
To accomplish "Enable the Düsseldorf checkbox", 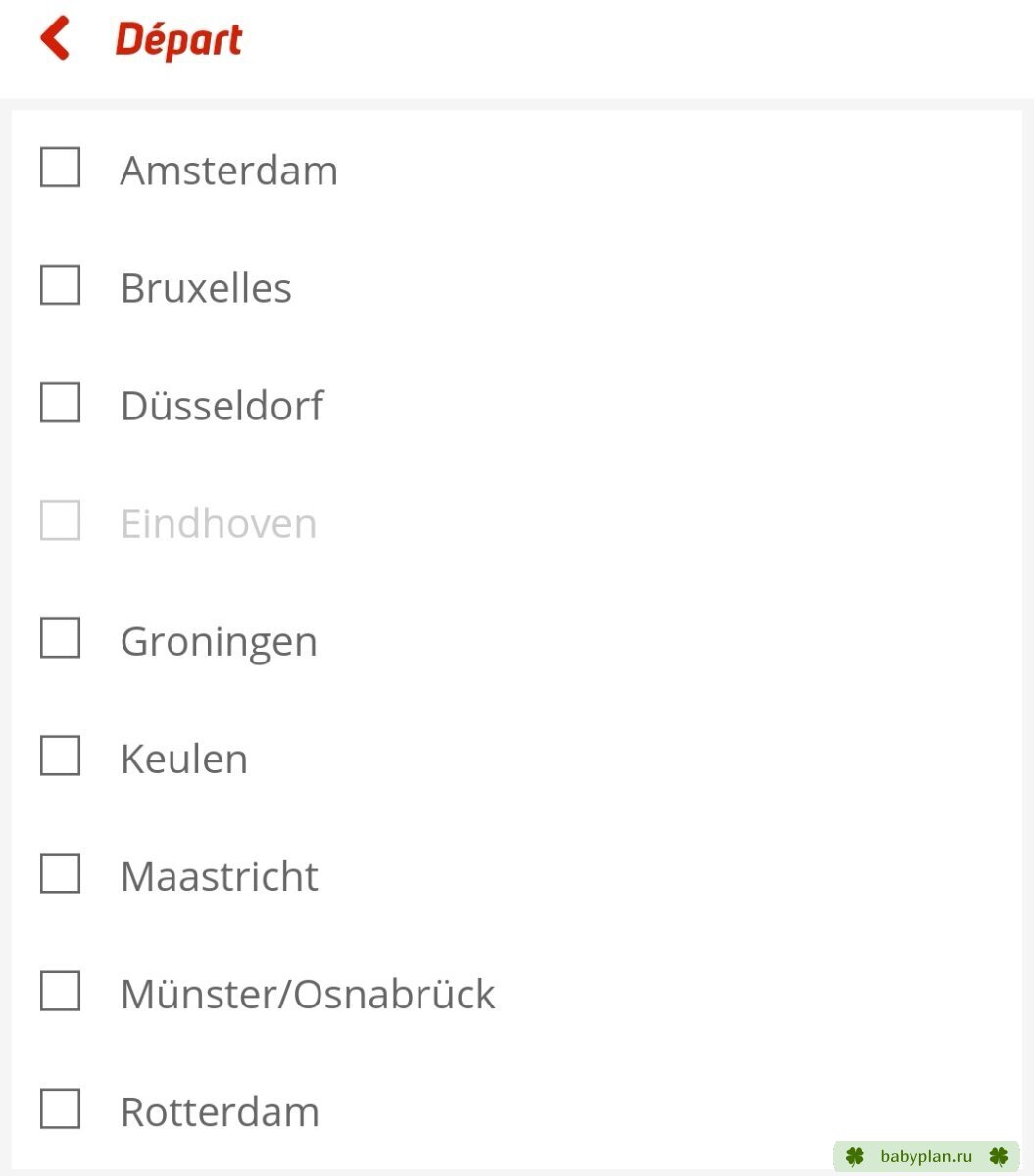I will pos(60,402).
